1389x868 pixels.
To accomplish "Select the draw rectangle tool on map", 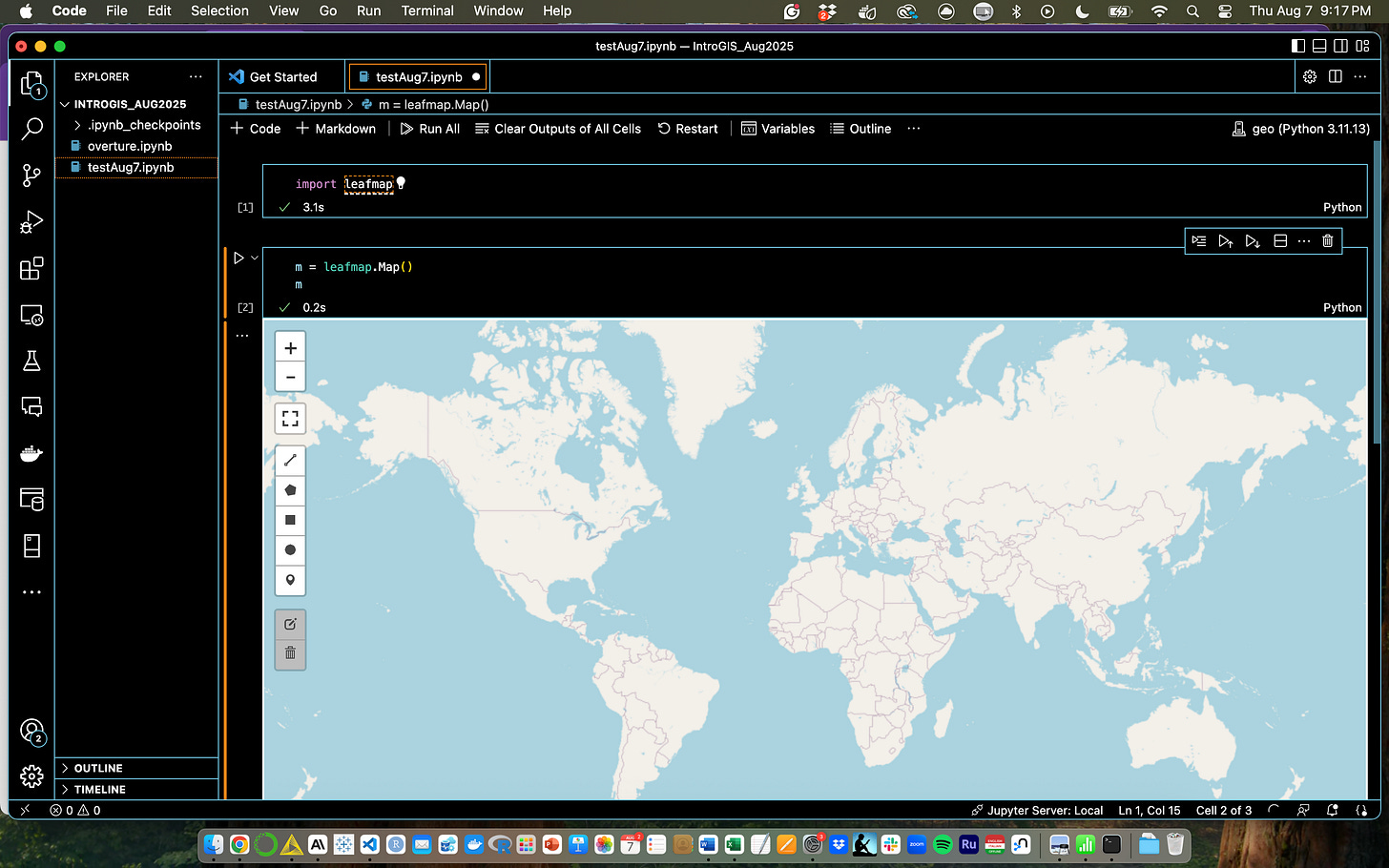I will tap(290, 520).
